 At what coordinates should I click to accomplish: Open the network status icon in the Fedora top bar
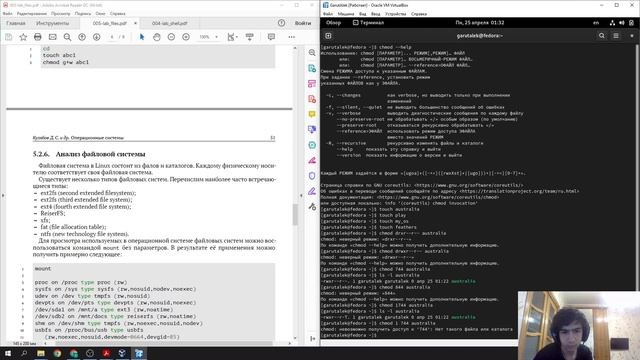(612, 23)
